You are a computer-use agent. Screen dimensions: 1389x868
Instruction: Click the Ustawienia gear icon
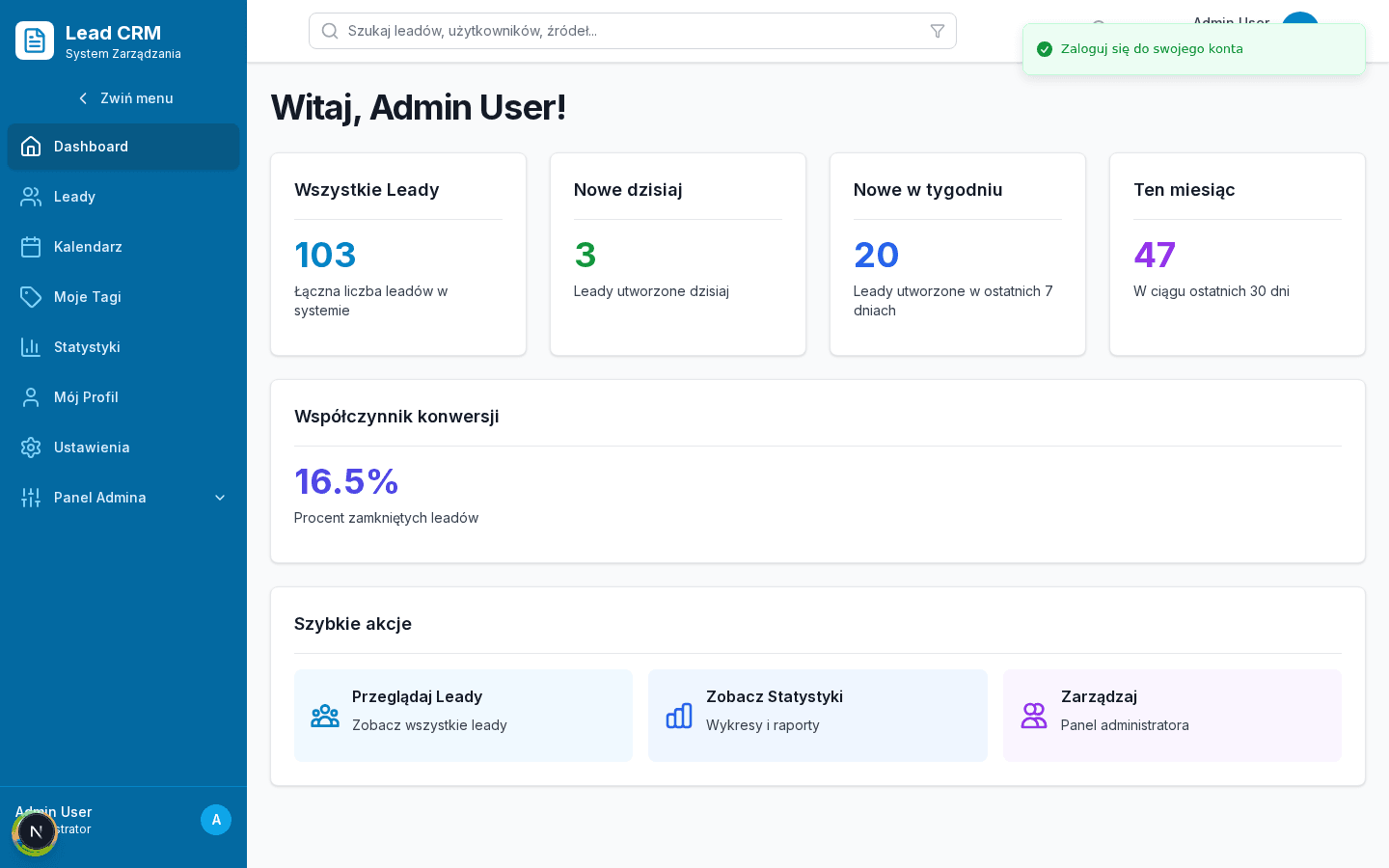[31, 448]
